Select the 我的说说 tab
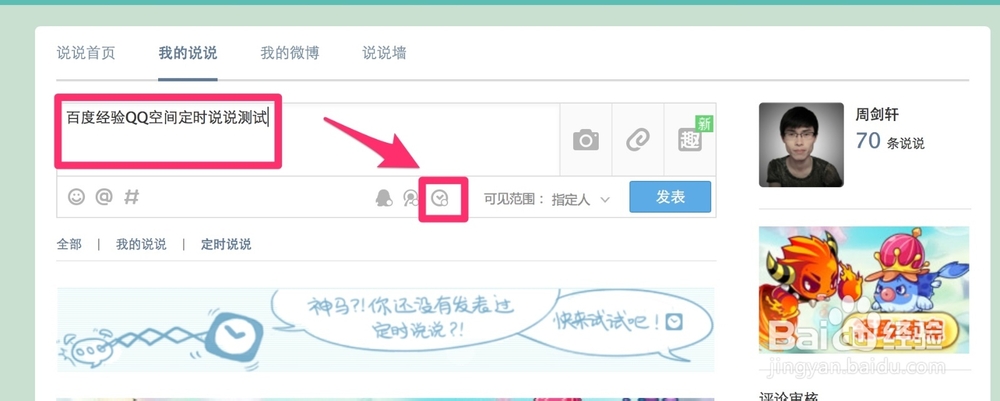The height and width of the screenshot is (401, 1000). 188,53
